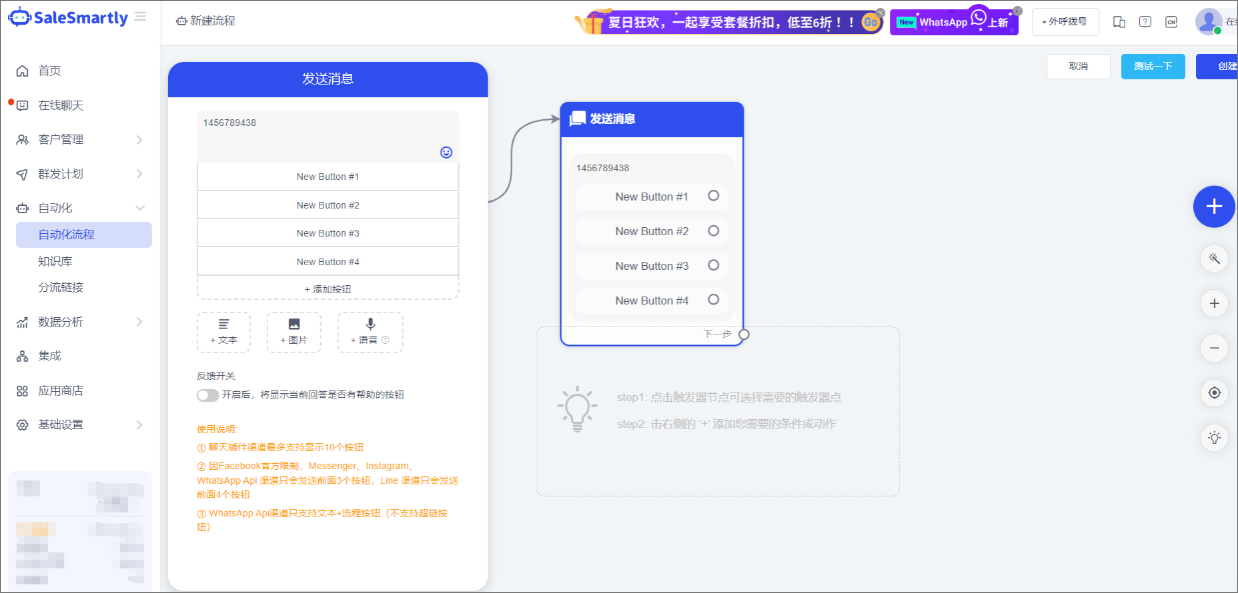Click the 外呼拨号 button
Viewport: 1238px width, 593px height.
click(x=1065, y=22)
